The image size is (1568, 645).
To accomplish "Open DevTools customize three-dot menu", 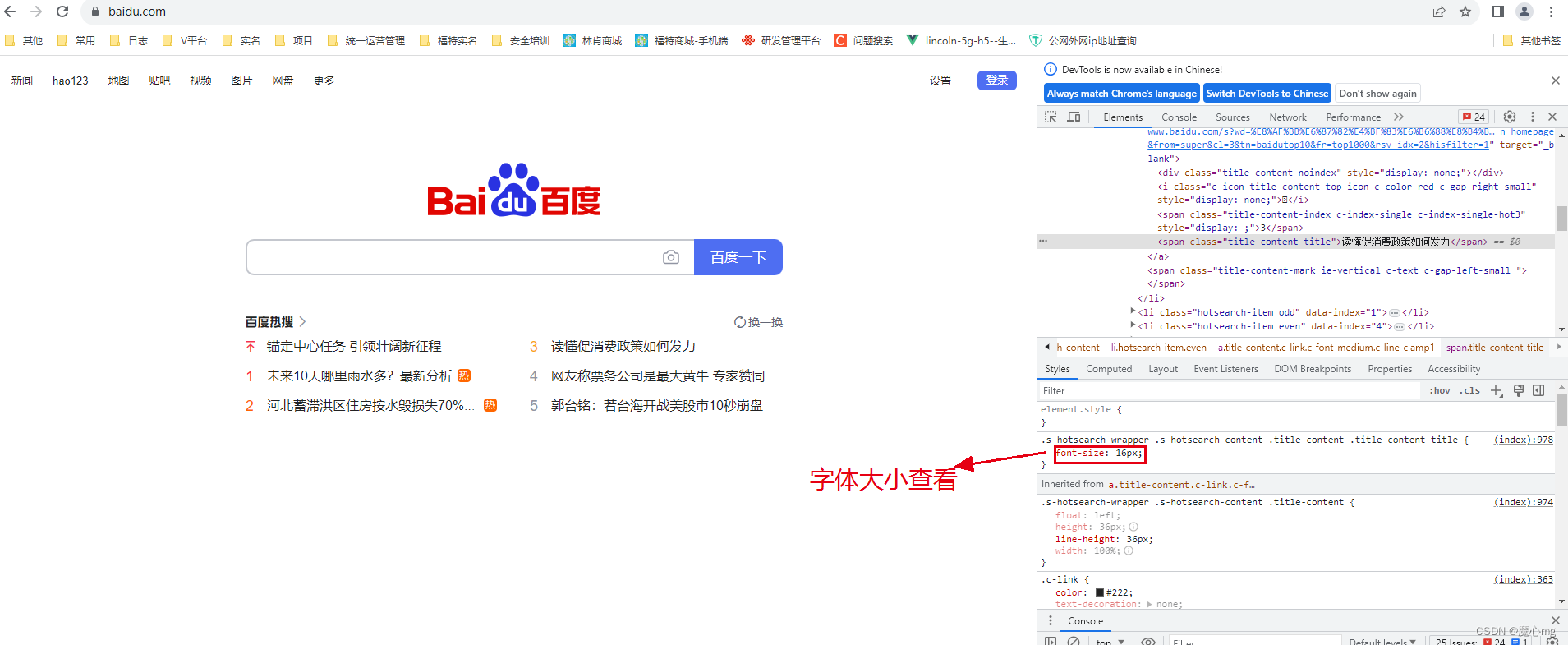I will (1533, 117).
